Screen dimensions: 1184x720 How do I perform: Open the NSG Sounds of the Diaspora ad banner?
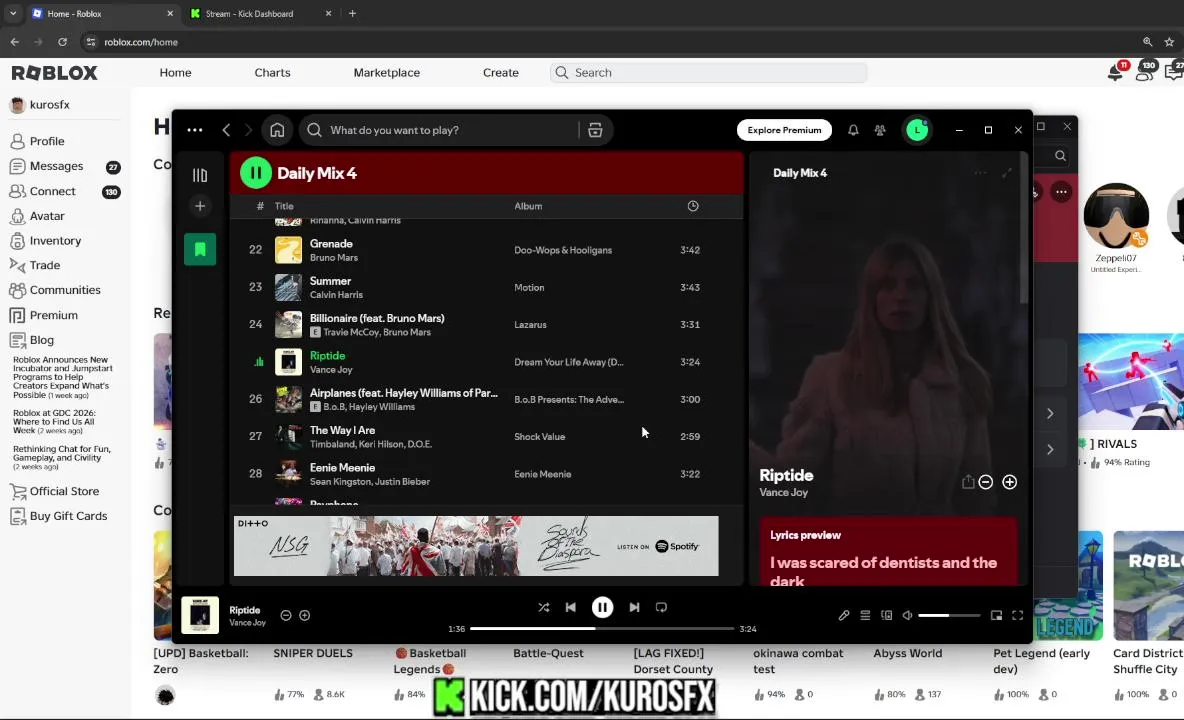(x=476, y=546)
